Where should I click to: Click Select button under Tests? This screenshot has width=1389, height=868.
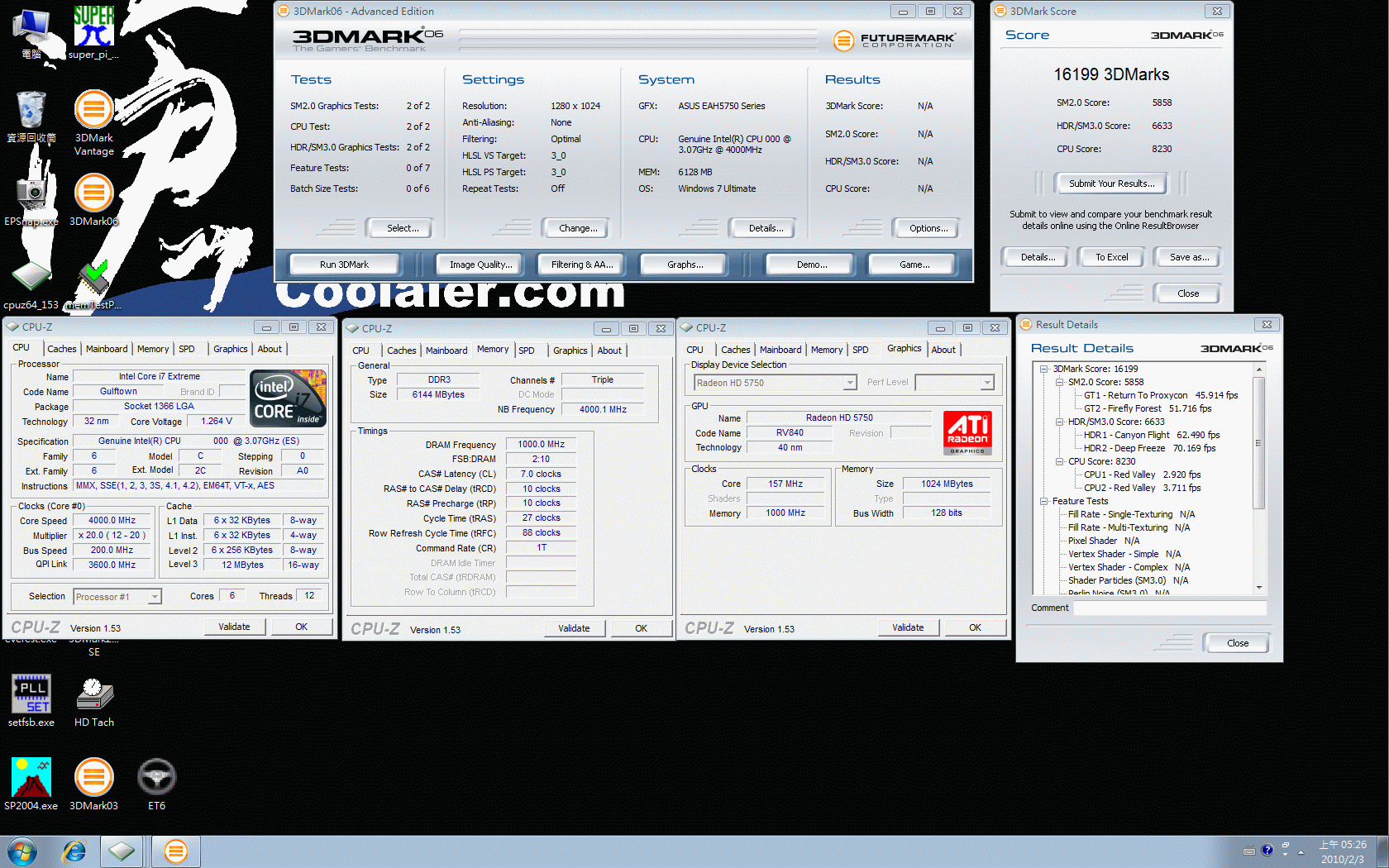coord(403,228)
